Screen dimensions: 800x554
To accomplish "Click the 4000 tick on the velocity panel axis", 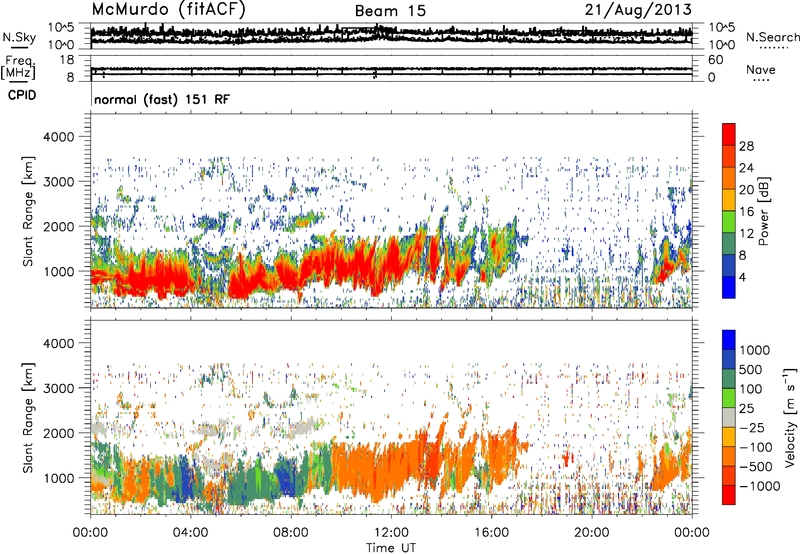I will (58, 343).
